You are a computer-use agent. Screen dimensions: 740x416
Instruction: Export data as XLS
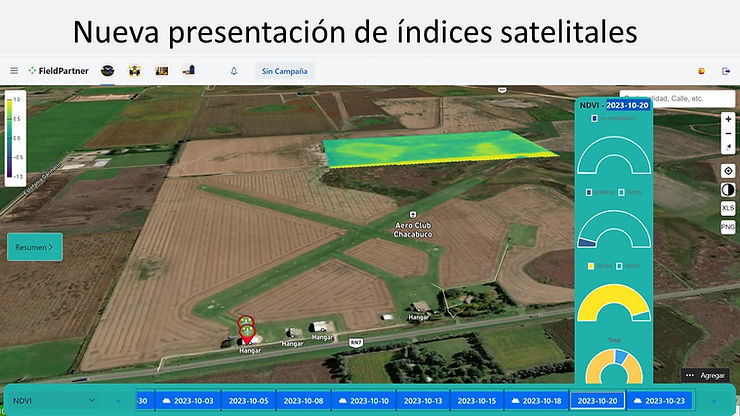(x=728, y=208)
